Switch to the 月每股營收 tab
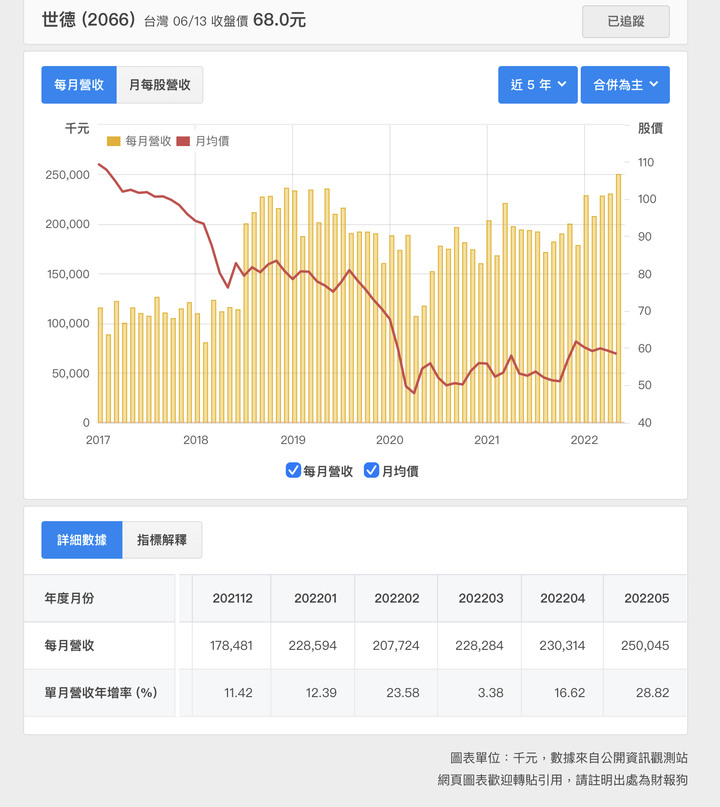The height and width of the screenshot is (807, 720). [x=160, y=85]
